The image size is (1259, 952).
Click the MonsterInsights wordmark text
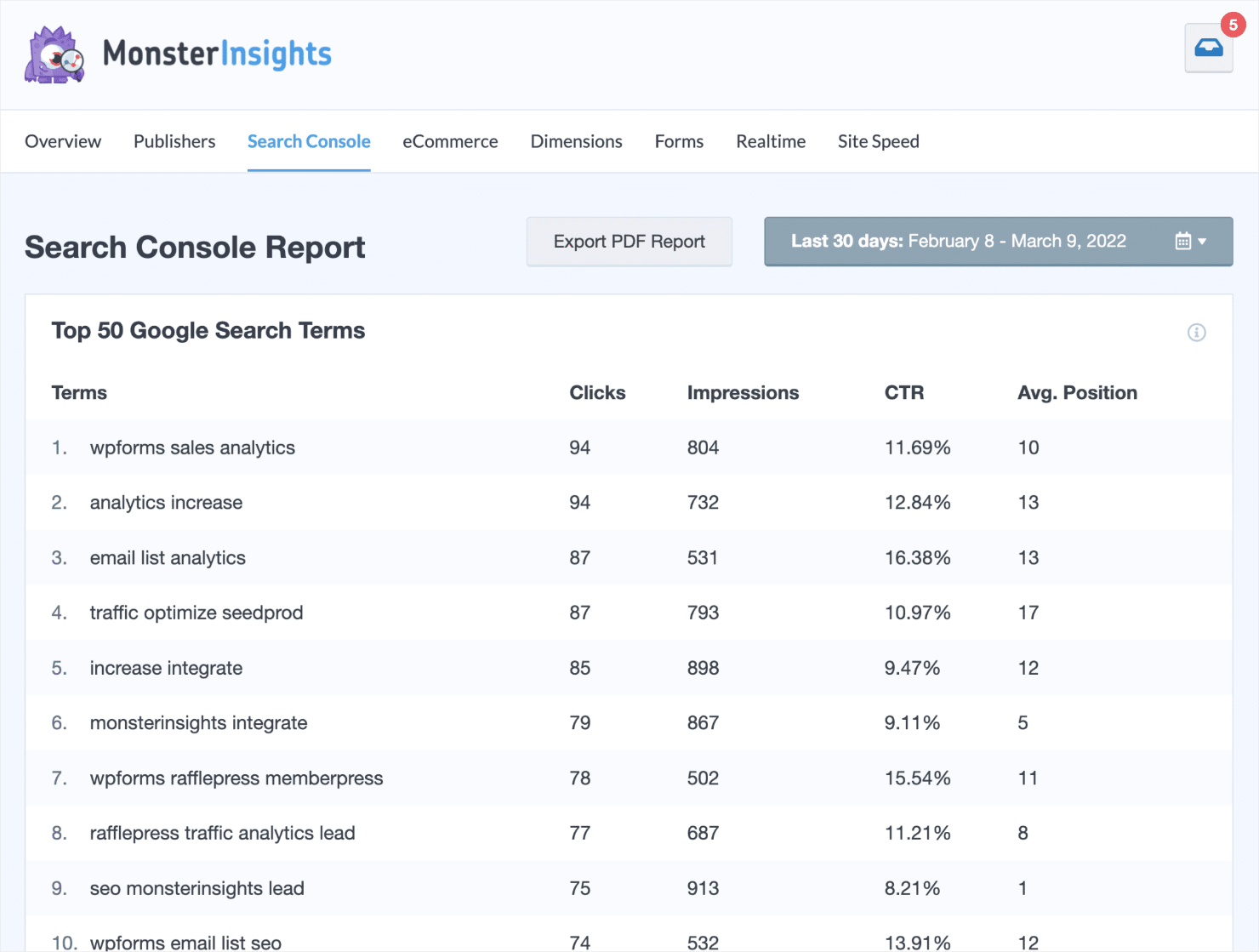pyautogui.click(x=217, y=54)
